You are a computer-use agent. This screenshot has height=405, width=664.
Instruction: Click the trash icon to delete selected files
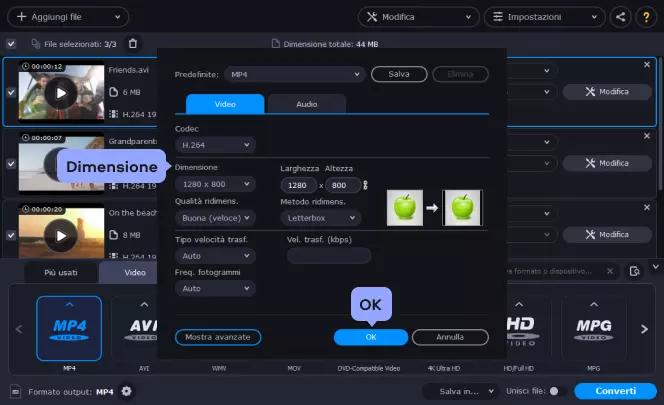click(133, 44)
